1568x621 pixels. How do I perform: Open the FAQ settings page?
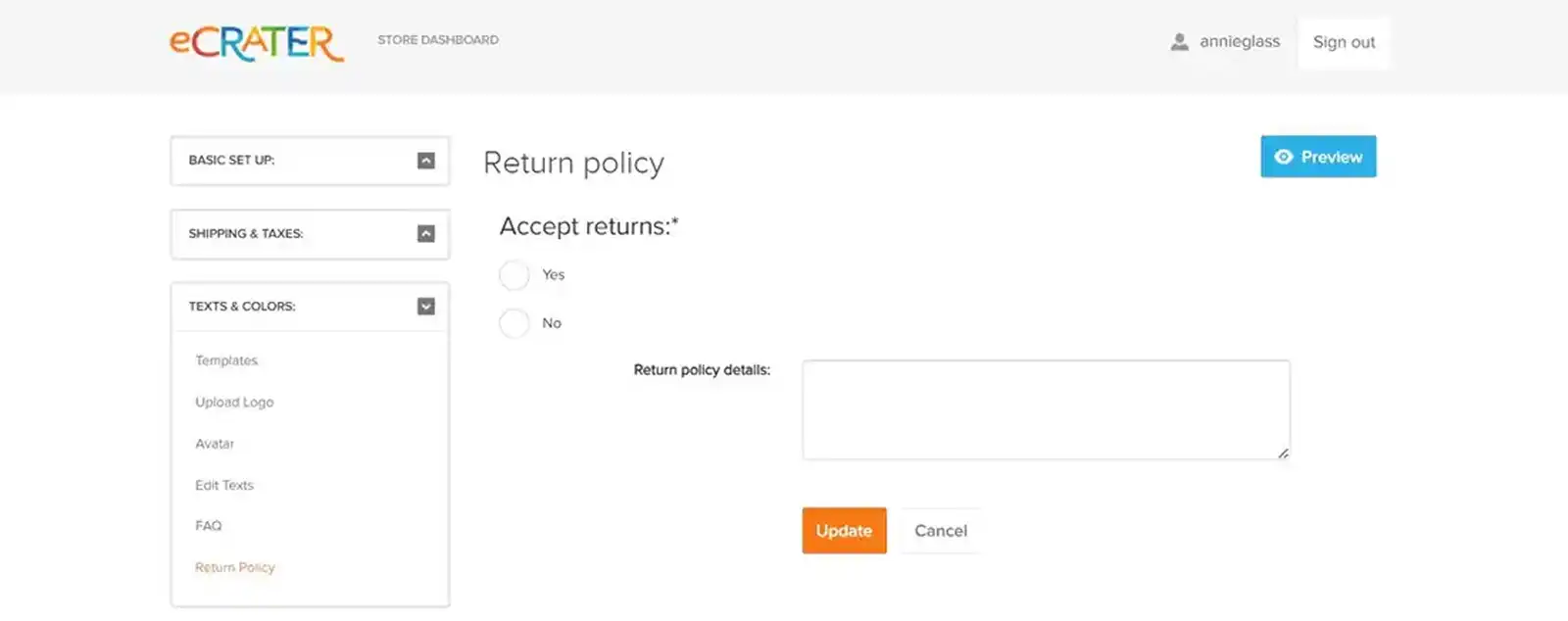[x=208, y=526]
